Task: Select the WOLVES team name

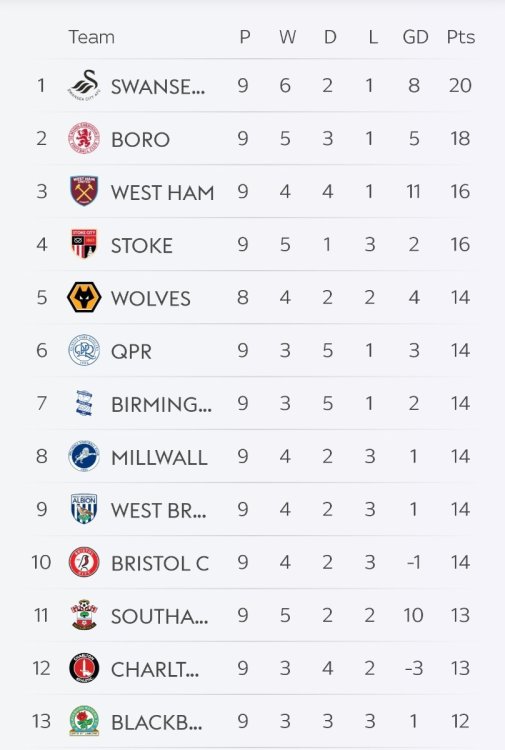Action: [151, 298]
